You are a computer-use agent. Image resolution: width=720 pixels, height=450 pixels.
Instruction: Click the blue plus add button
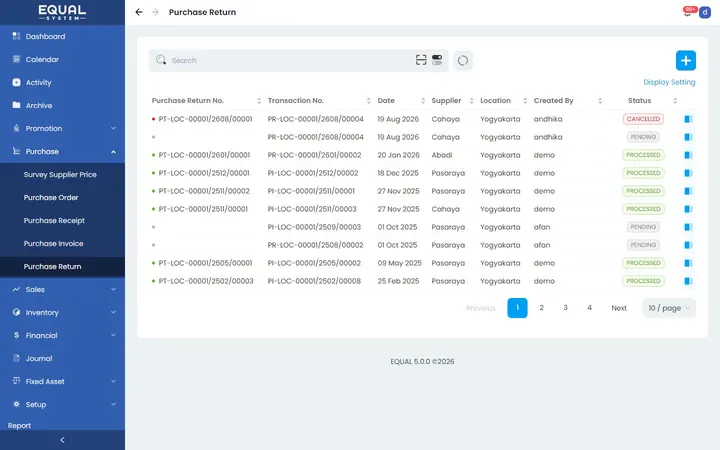click(x=686, y=61)
